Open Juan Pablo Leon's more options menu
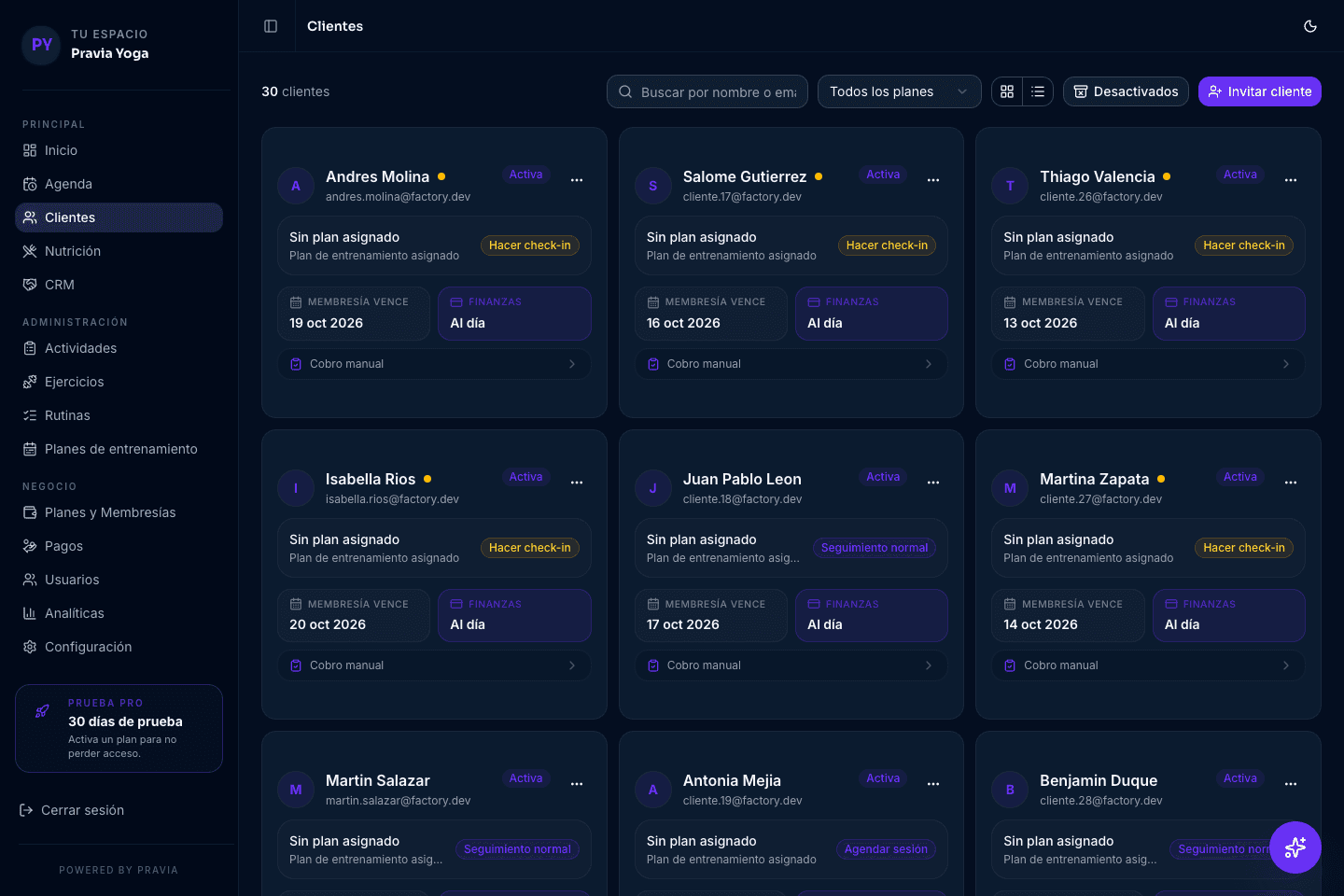The image size is (1344, 896). tap(933, 483)
